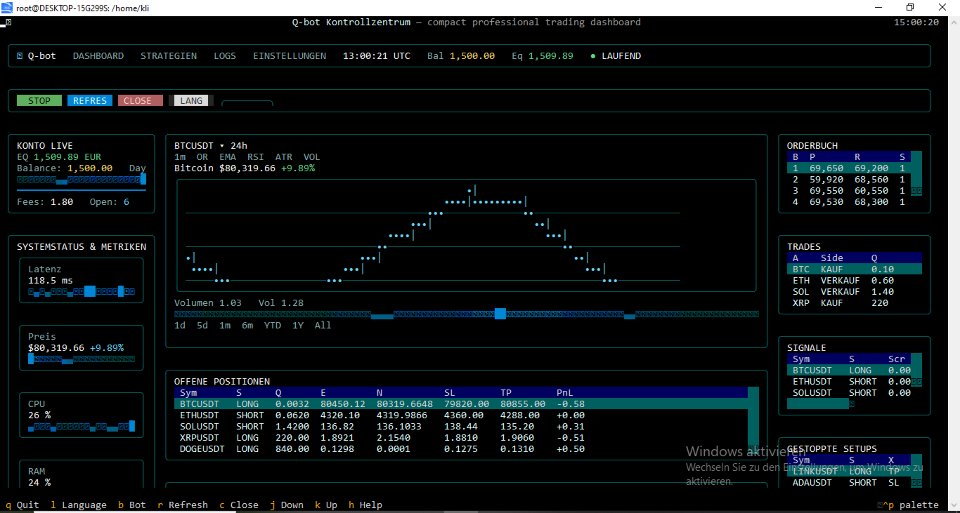Toggle the OR indicator on the chart
Screen dimensions: 960x513
pos(202,157)
